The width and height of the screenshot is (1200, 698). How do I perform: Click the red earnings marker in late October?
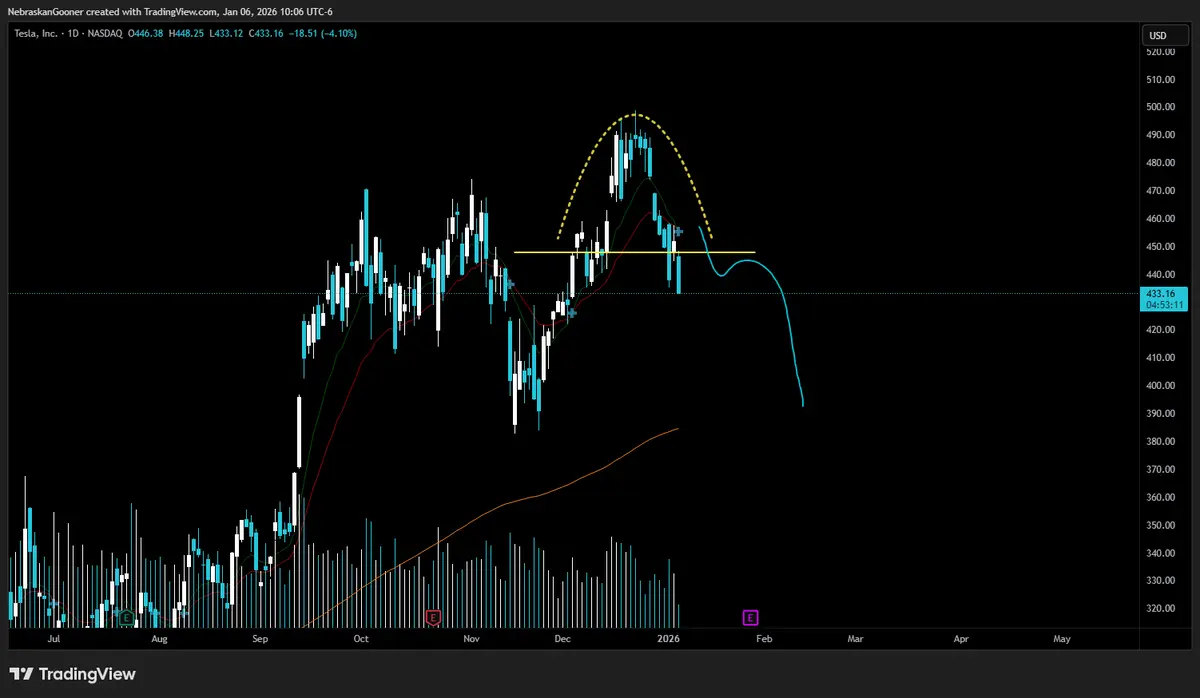pos(433,617)
